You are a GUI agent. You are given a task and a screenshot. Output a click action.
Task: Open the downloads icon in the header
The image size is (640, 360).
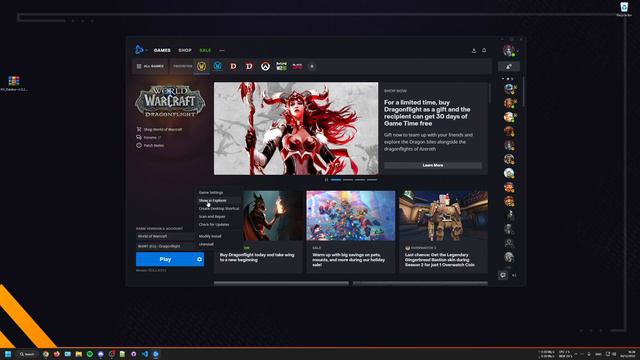click(474, 50)
